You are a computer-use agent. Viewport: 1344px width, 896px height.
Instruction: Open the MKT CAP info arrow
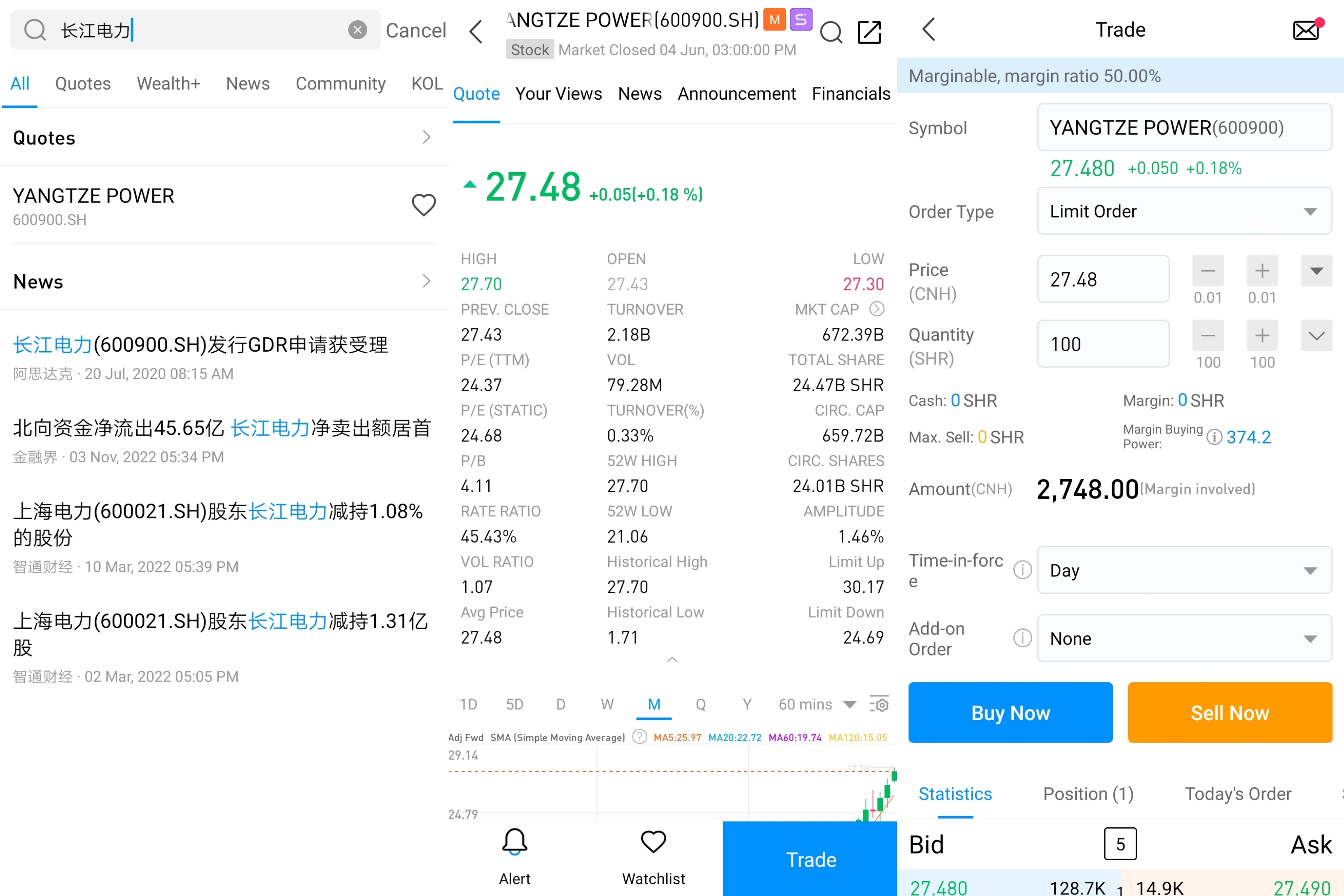tap(877, 309)
